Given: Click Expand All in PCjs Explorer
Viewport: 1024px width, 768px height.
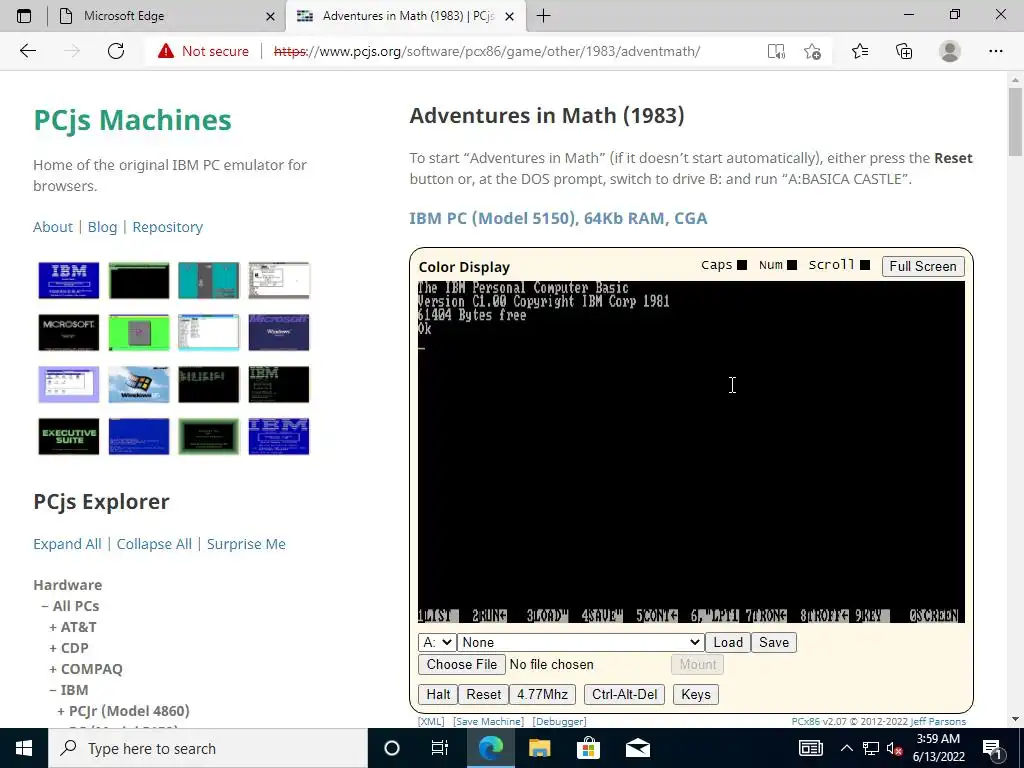Looking at the screenshot, I should (x=67, y=544).
